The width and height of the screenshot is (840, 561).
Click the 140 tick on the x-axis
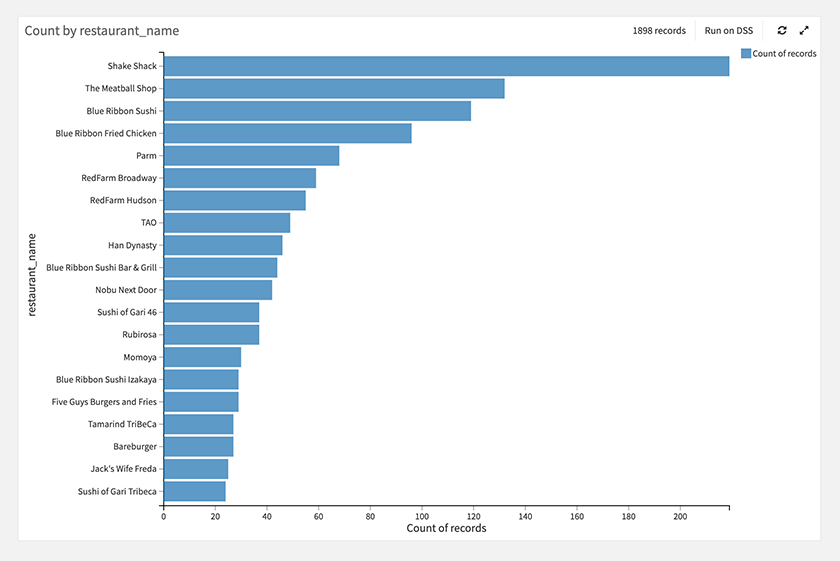pyautogui.click(x=526, y=517)
